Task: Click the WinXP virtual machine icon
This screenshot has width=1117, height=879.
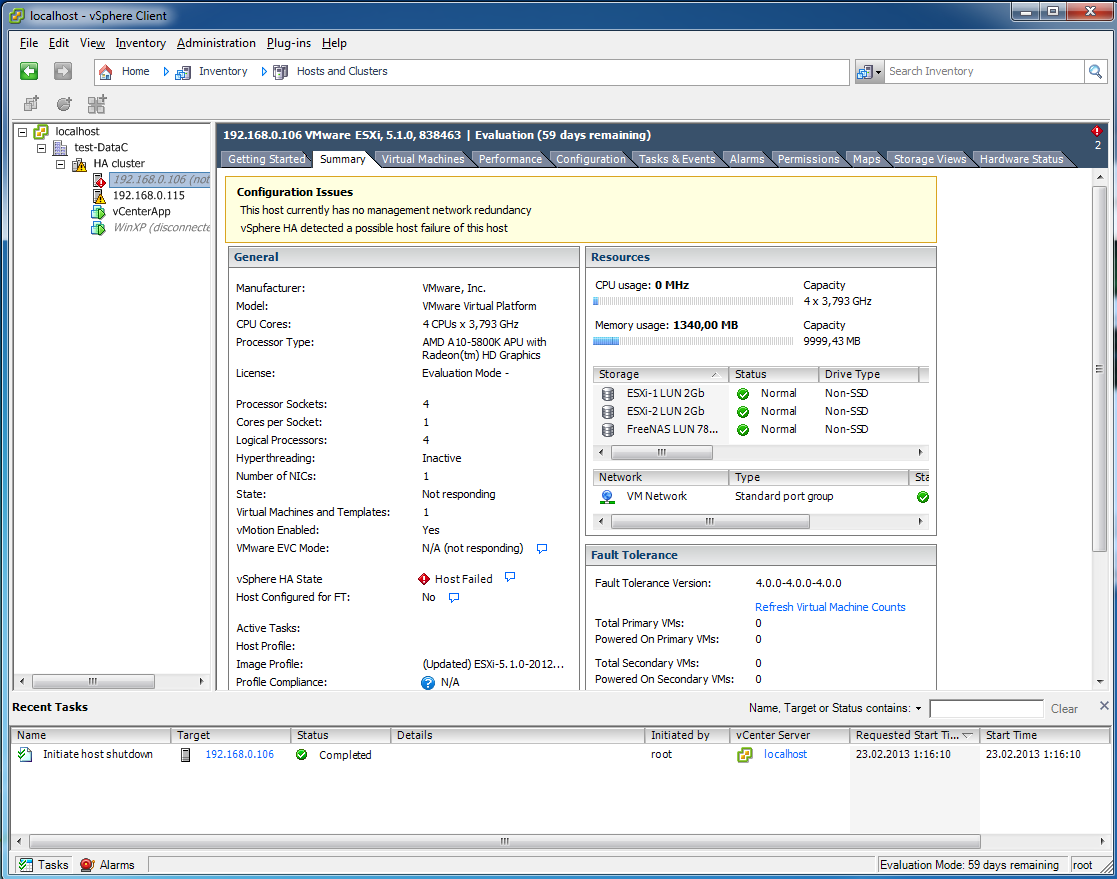Action: (x=98, y=228)
